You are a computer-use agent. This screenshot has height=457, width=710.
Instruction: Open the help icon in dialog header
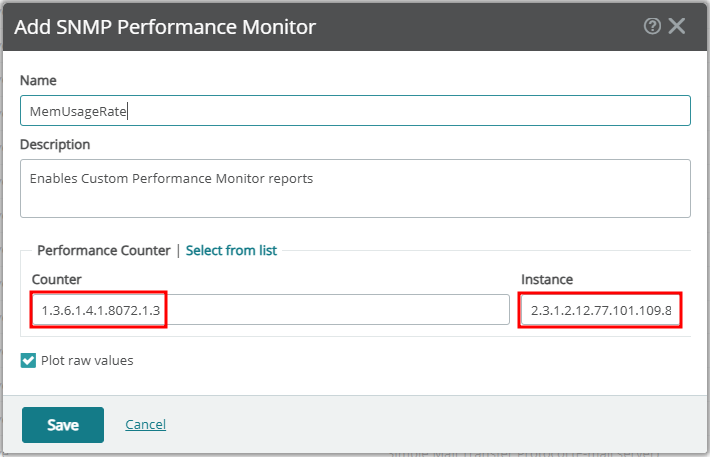652,26
